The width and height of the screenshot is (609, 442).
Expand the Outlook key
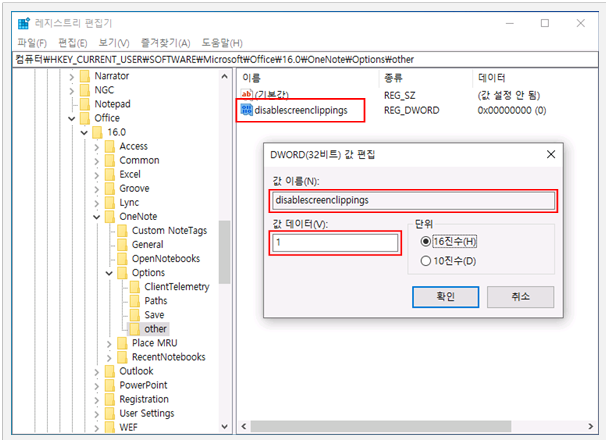(x=97, y=372)
